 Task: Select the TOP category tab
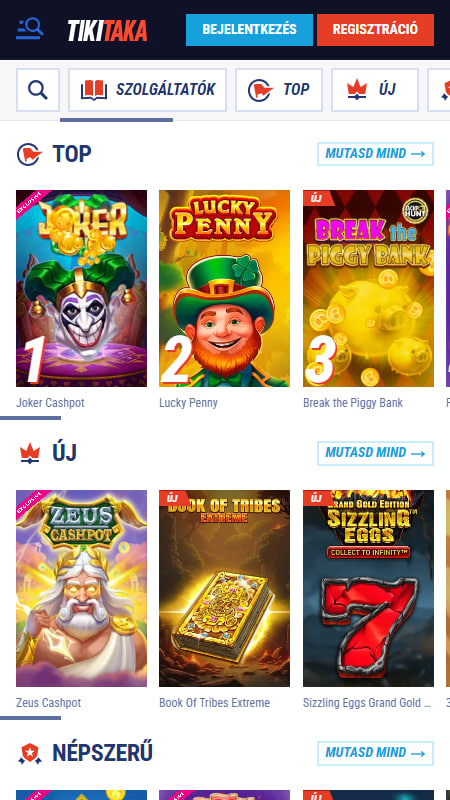279,90
